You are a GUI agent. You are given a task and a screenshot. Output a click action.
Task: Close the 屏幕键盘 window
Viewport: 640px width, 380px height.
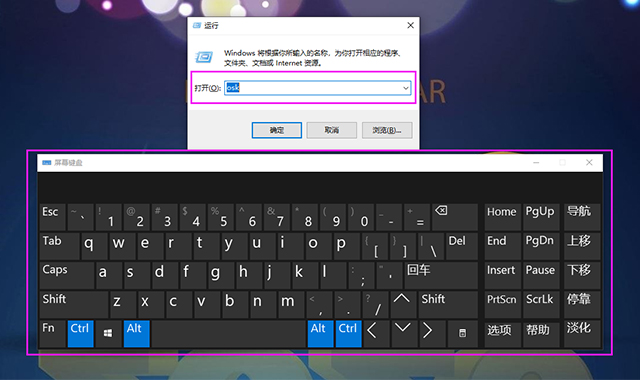589,162
